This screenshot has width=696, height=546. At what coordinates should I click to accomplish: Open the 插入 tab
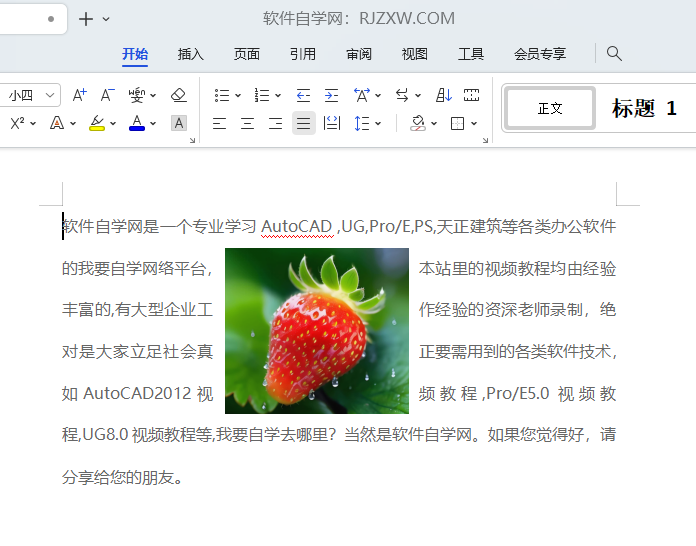tap(191, 54)
